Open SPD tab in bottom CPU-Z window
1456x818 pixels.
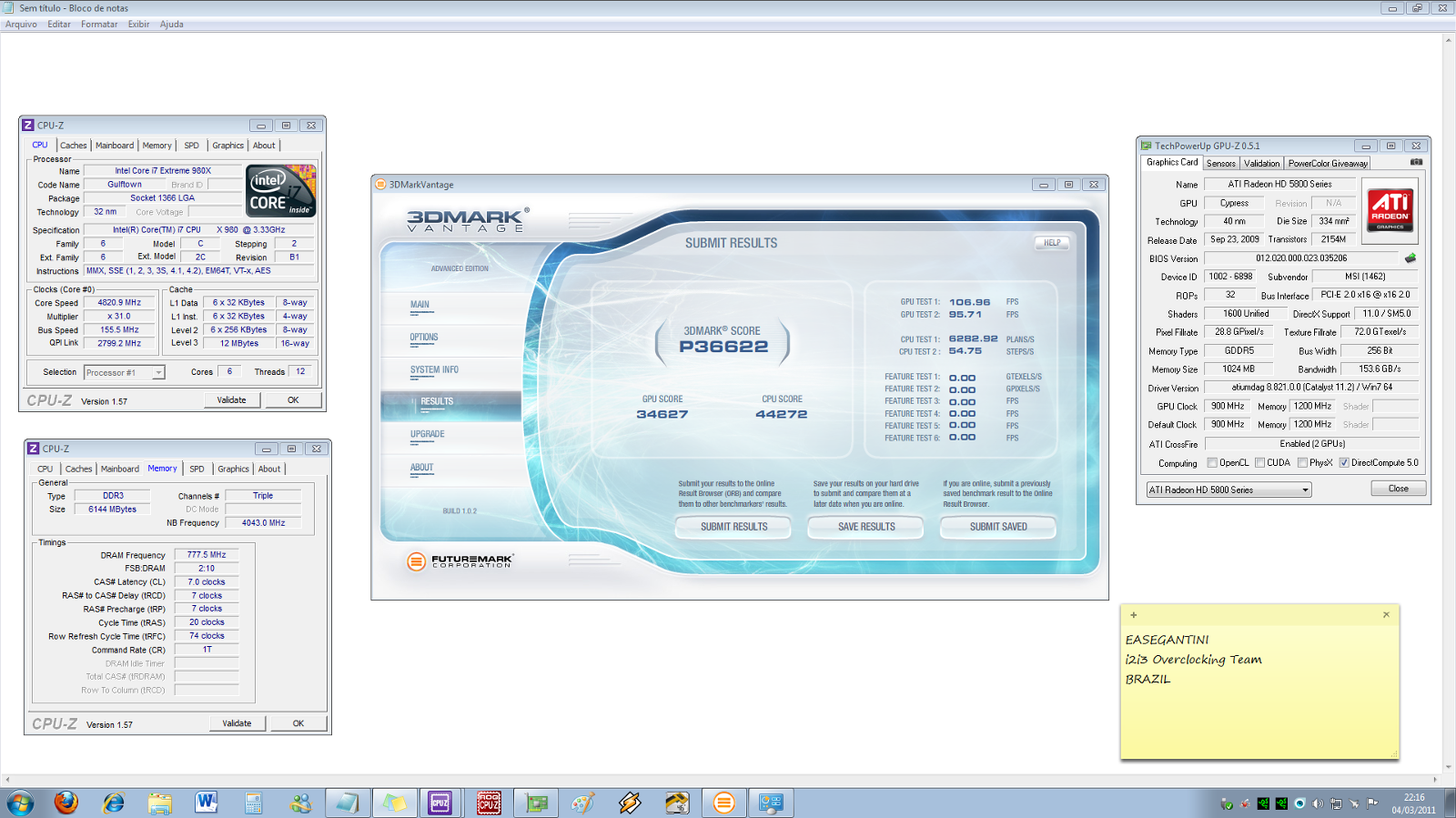pos(197,470)
